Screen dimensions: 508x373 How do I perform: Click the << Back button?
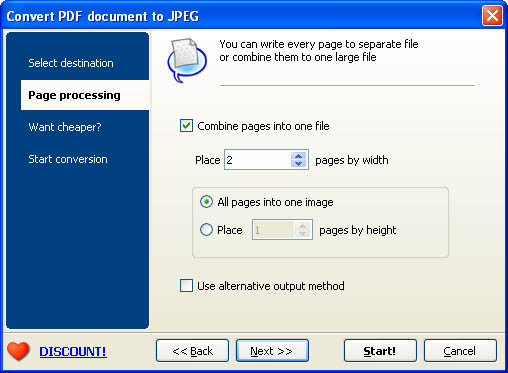pos(192,351)
